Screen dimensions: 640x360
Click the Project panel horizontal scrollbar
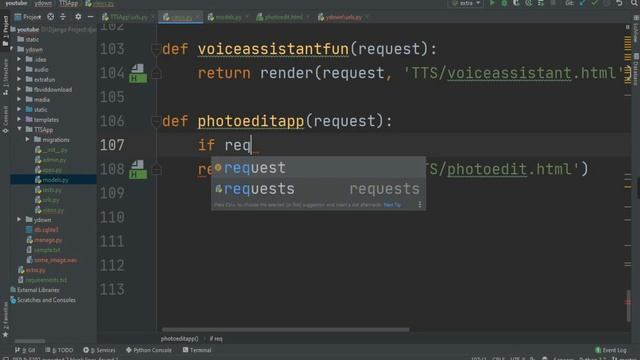[30, 341]
